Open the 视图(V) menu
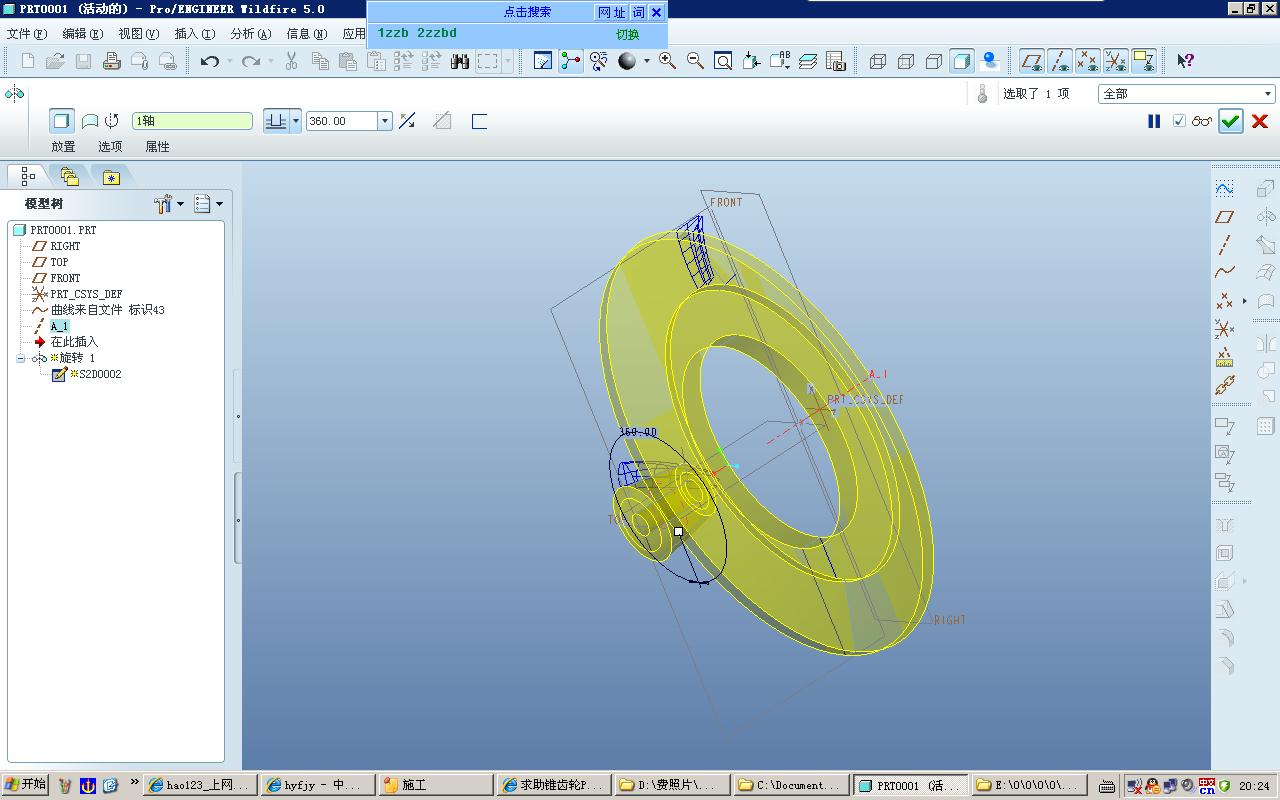The image size is (1280, 800). 139,34
